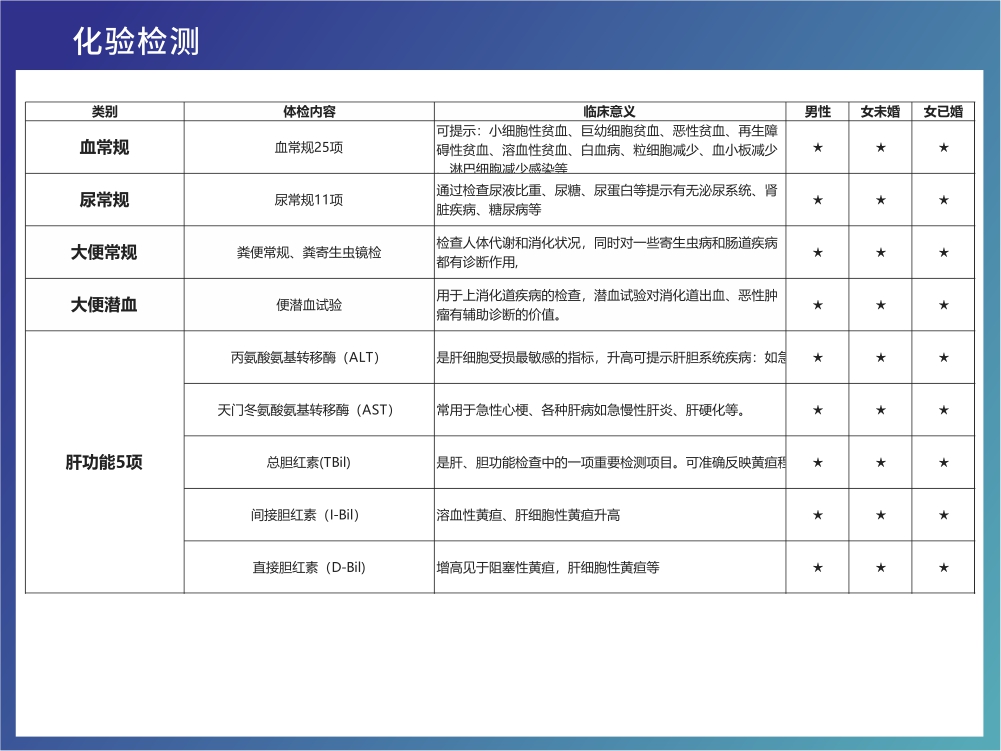Click the slide title 化验检测

pyautogui.click(x=136, y=42)
